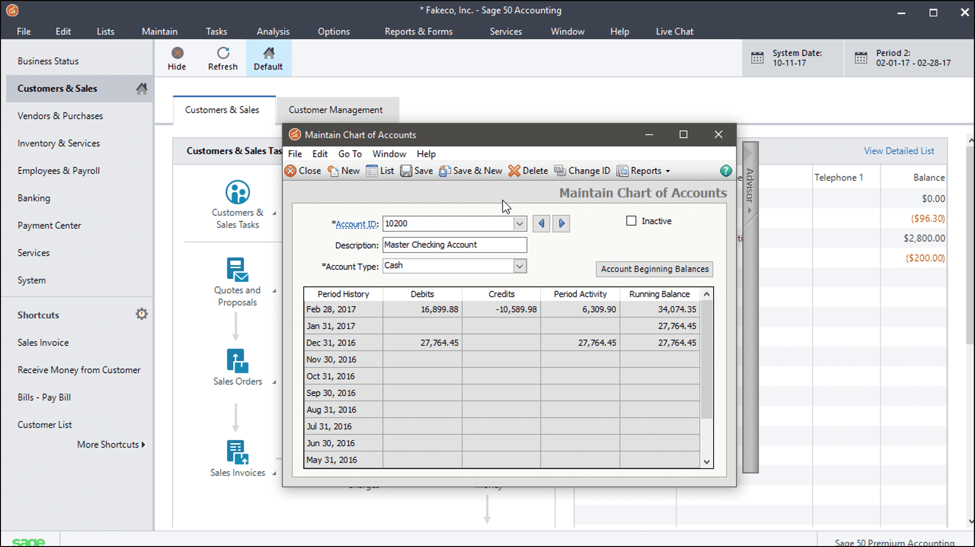Screen dimensions: 975x547
Task: Click the period history scrollbar thumb
Action: click(x=706, y=359)
